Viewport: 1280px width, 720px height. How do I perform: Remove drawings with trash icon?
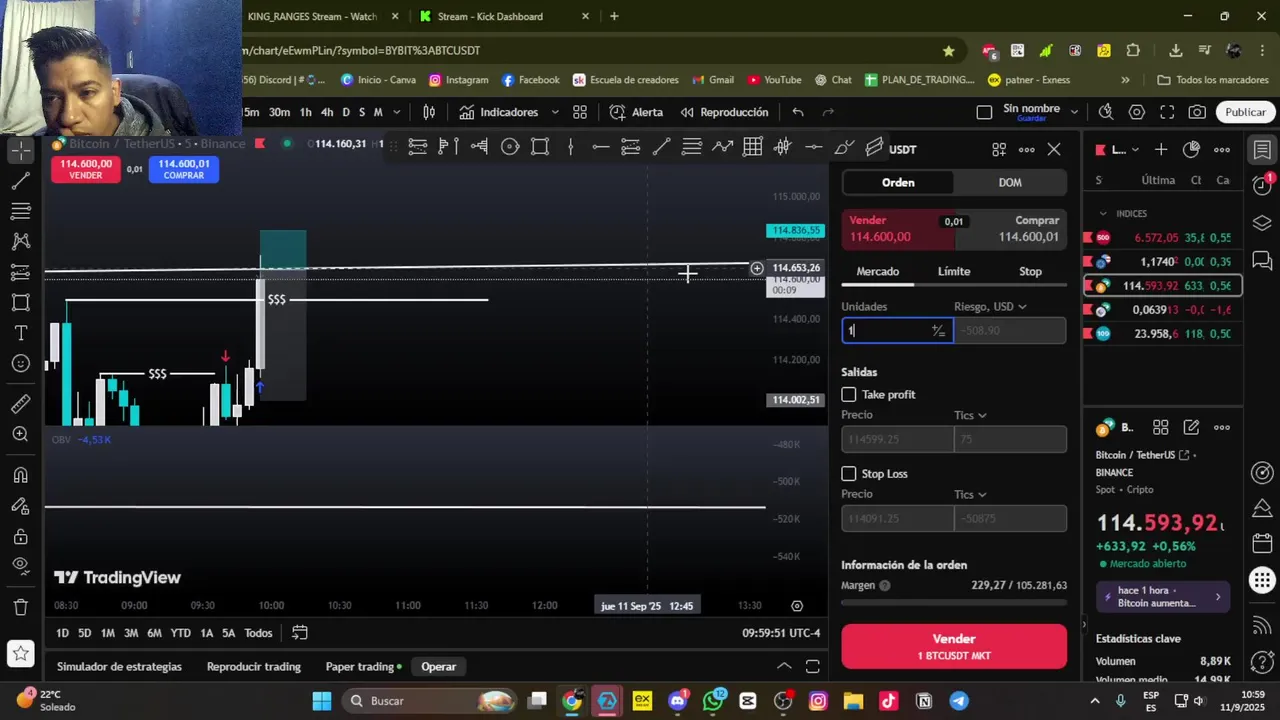coord(20,607)
